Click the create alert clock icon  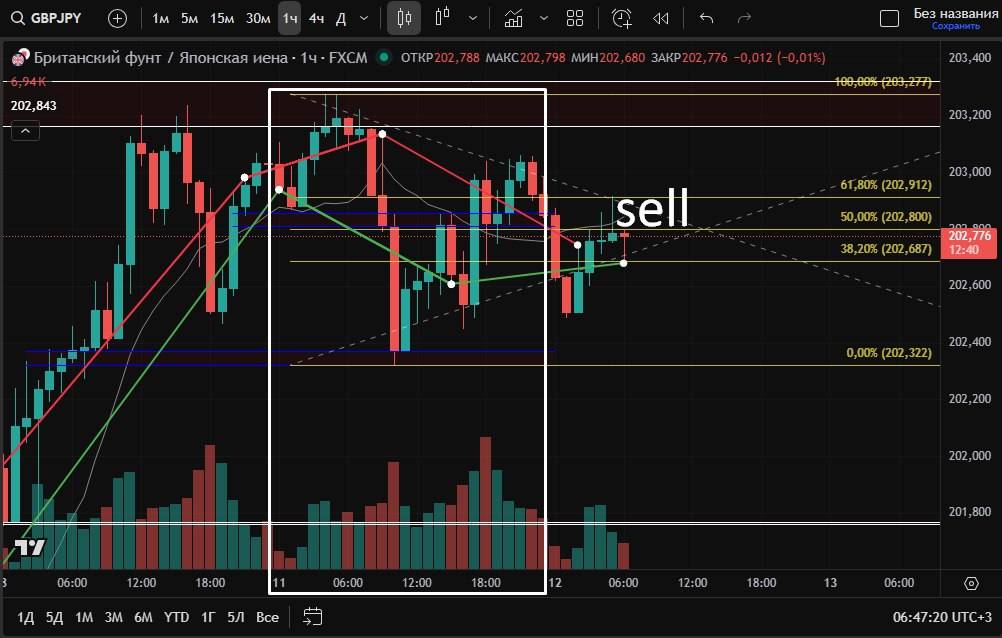coord(622,18)
